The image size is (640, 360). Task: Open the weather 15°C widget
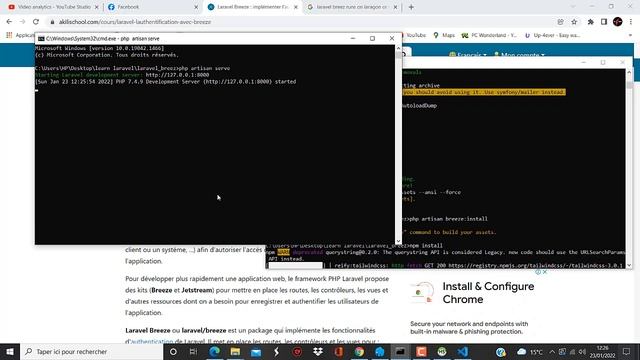[530, 351]
